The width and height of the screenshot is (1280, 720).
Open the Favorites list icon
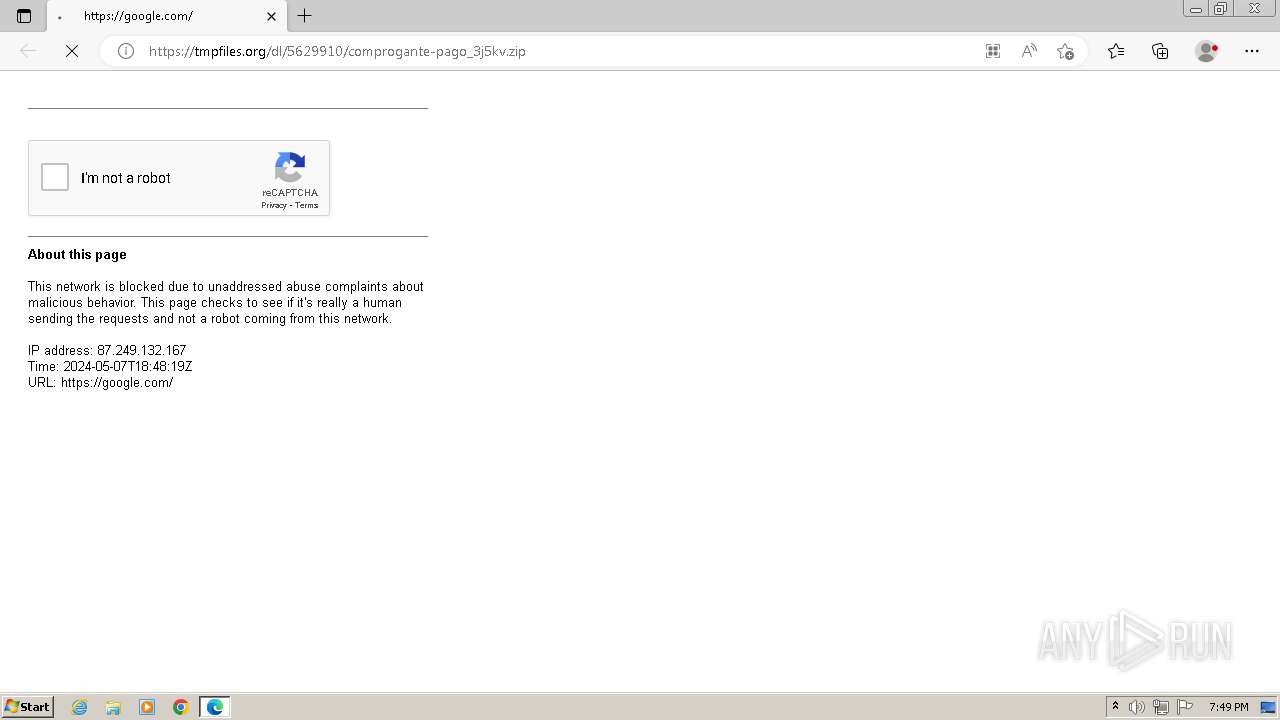pyautogui.click(x=1116, y=51)
